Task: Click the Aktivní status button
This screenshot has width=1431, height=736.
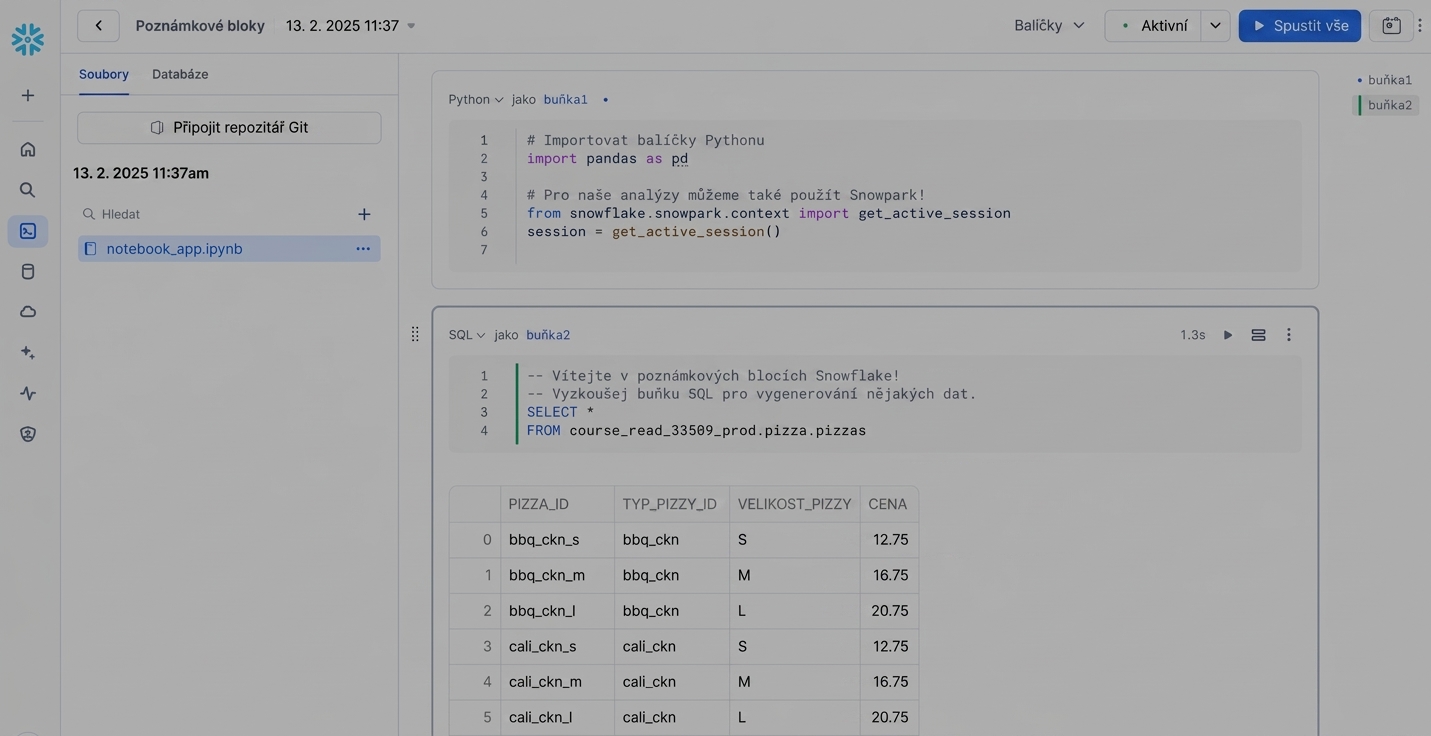Action: click(1153, 26)
